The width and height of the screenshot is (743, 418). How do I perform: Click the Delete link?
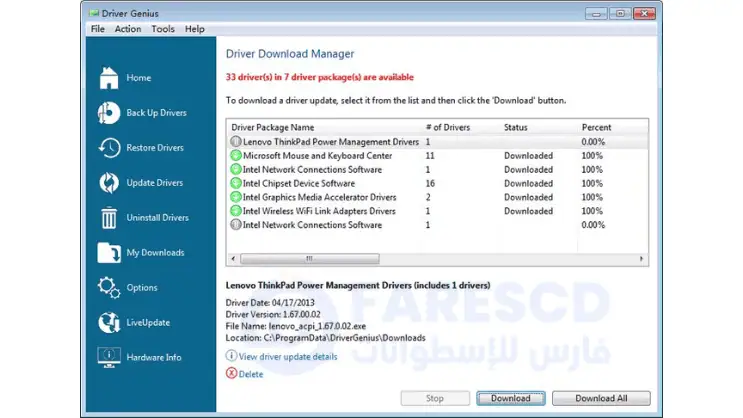251,374
